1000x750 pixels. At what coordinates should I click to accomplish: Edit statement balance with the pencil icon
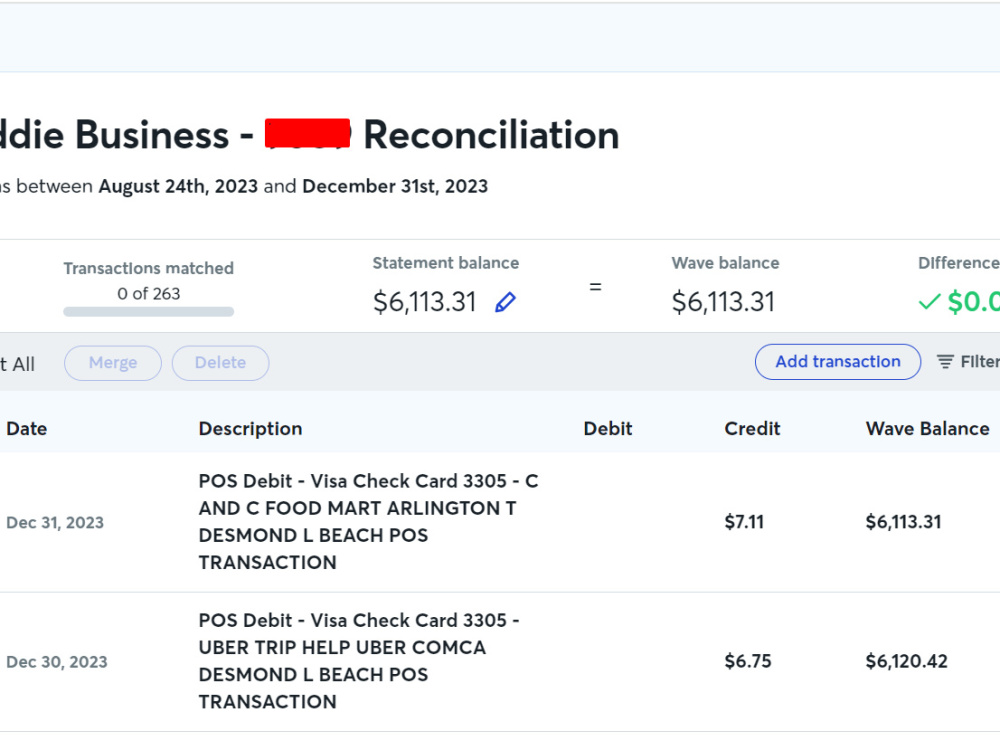[x=505, y=302]
